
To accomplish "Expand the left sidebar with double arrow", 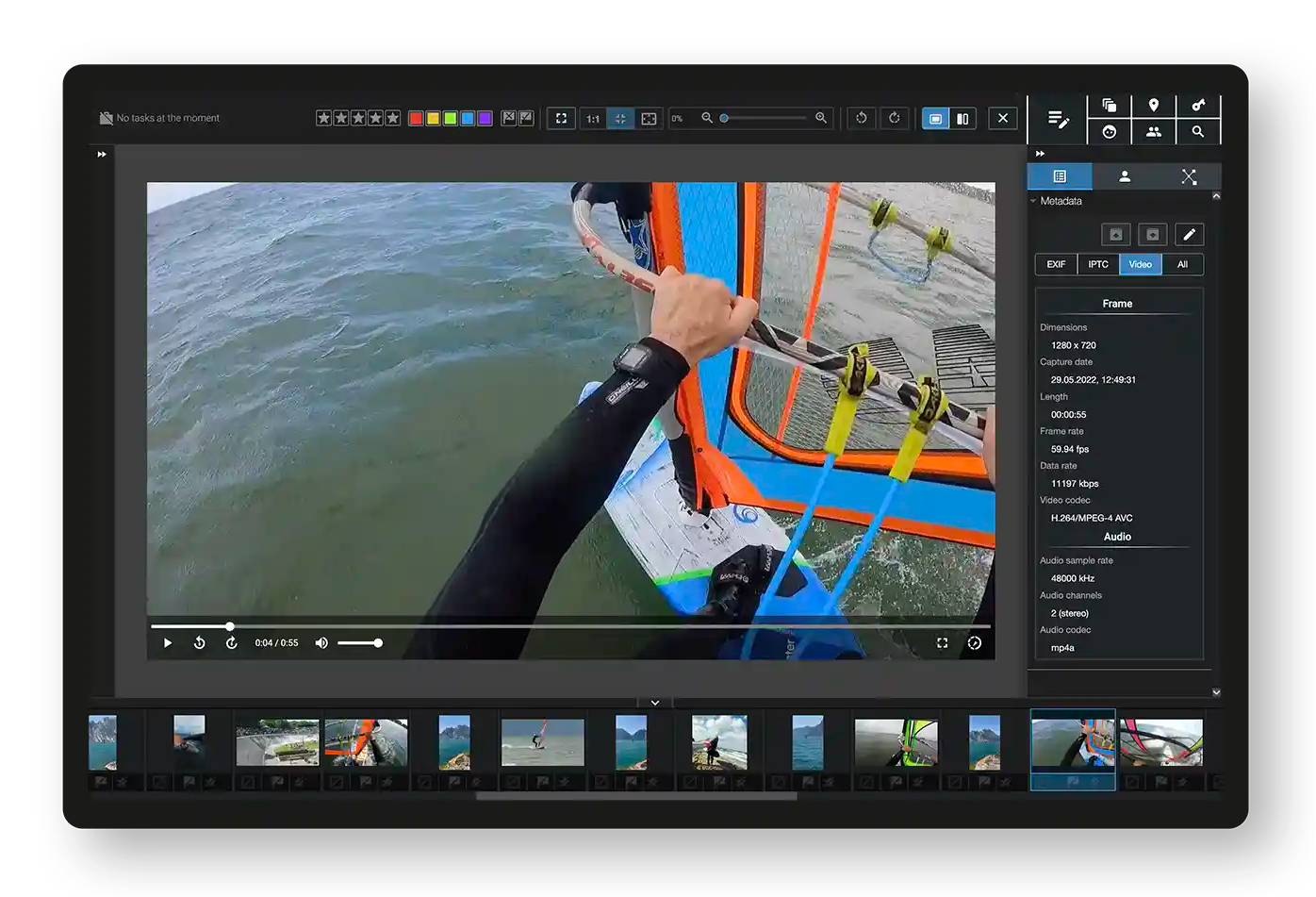I will coord(102,154).
